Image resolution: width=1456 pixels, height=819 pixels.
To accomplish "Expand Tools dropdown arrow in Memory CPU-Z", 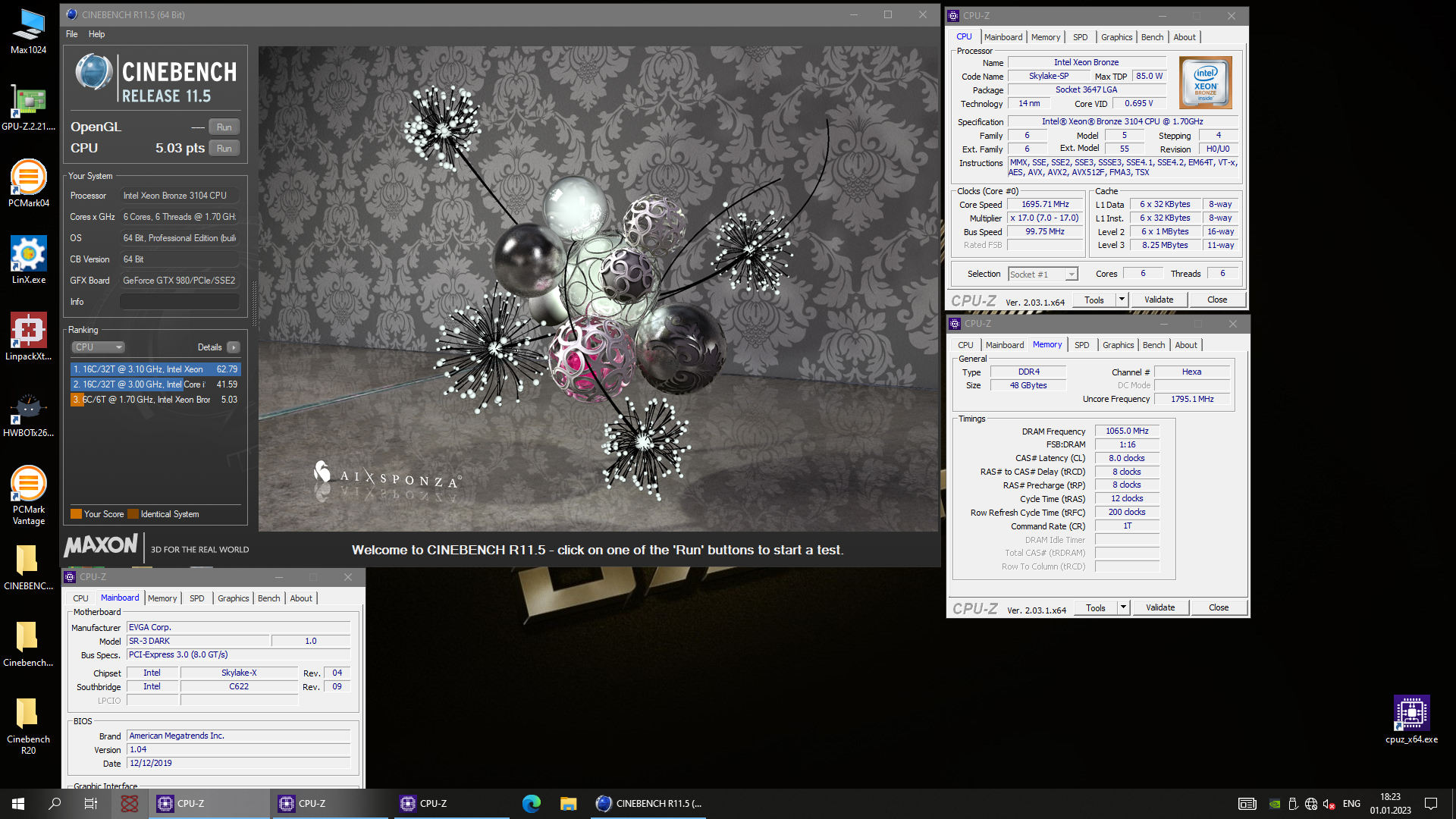I will click(1123, 607).
